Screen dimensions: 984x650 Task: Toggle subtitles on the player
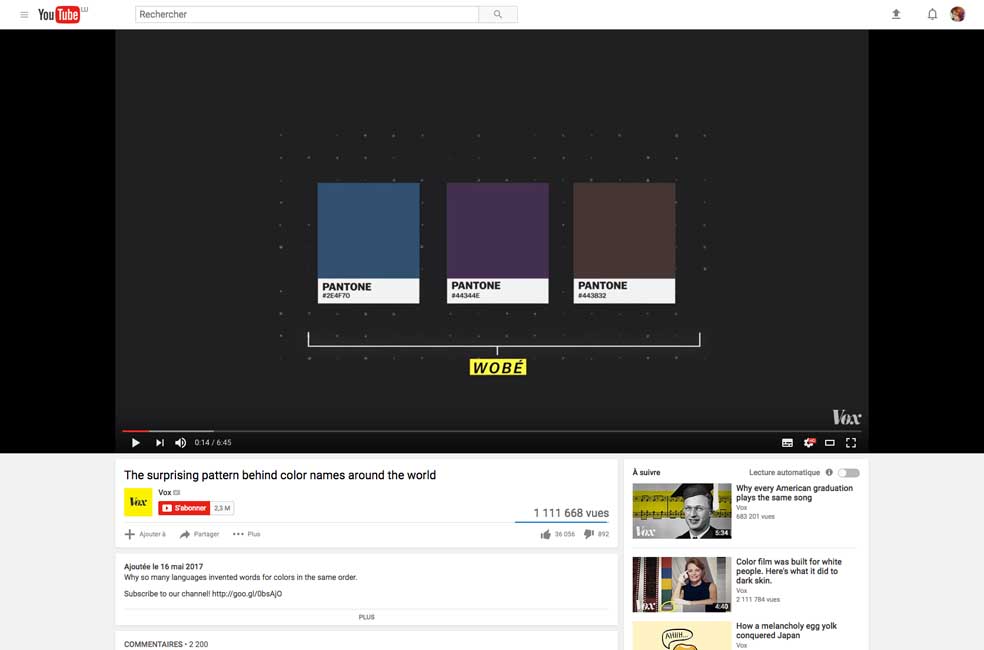787,442
